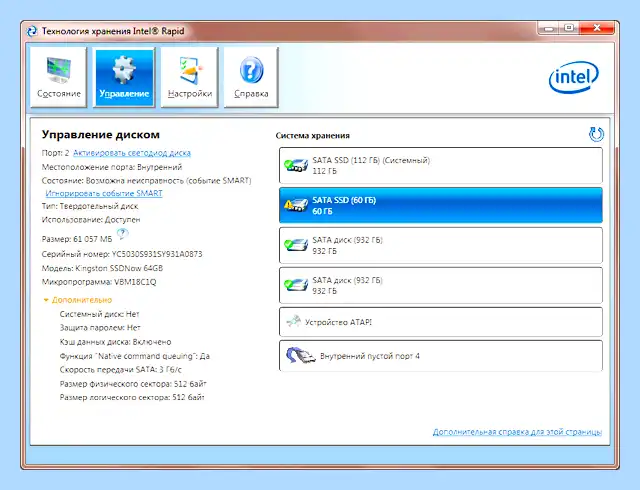Screen dimensions: 640x490
Task: Click the Устройство ATAPI entry
Action: pyautogui.click(x=441, y=322)
